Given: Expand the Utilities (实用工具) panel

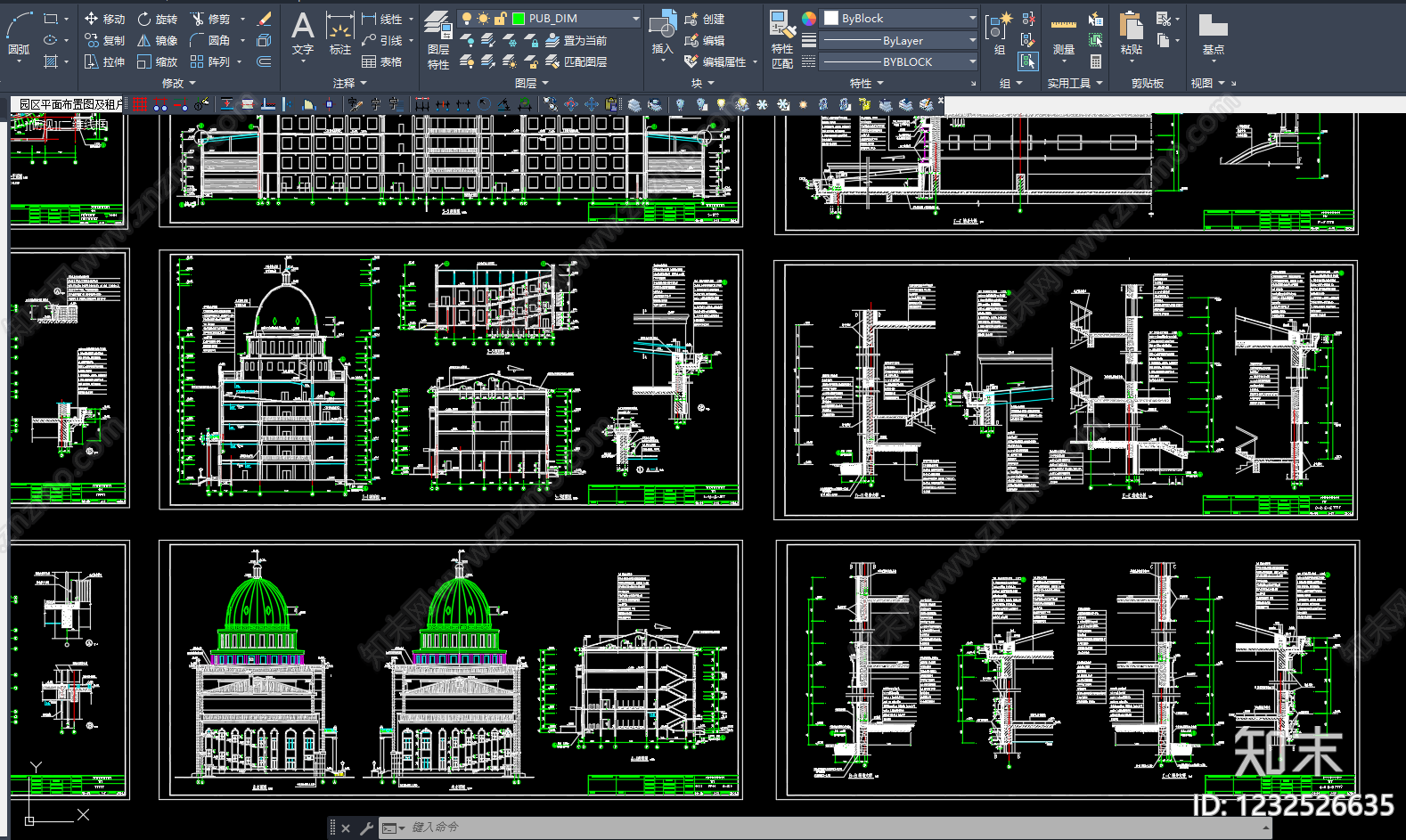Looking at the screenshot, I should click(x=1075, y=83).
